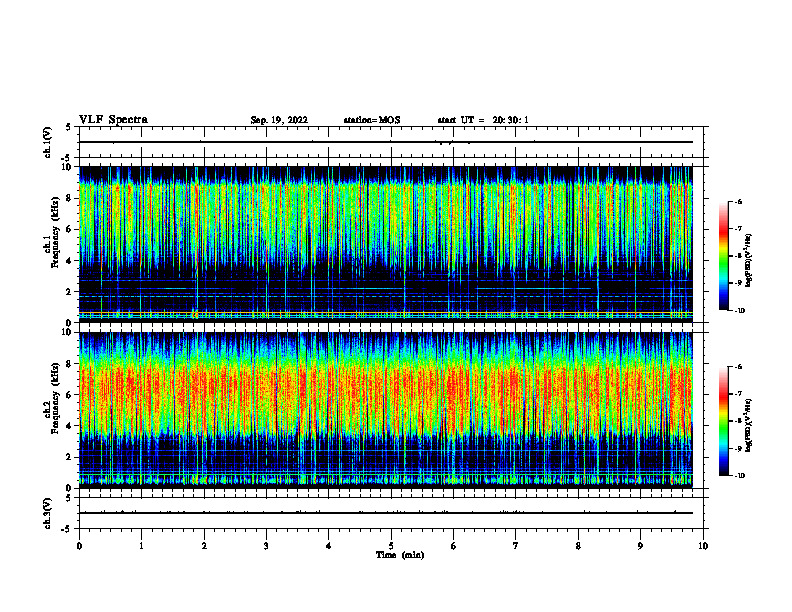Viewport: 792px width, 612px height.
Task: Click the "10" label on the time axis
Action: click(703, 546)
